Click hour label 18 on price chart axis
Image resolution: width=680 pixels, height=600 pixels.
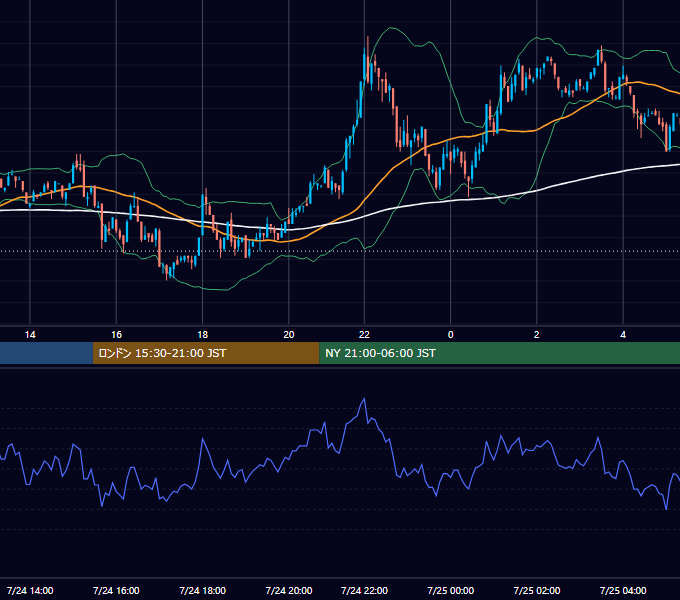pos(203,335)
